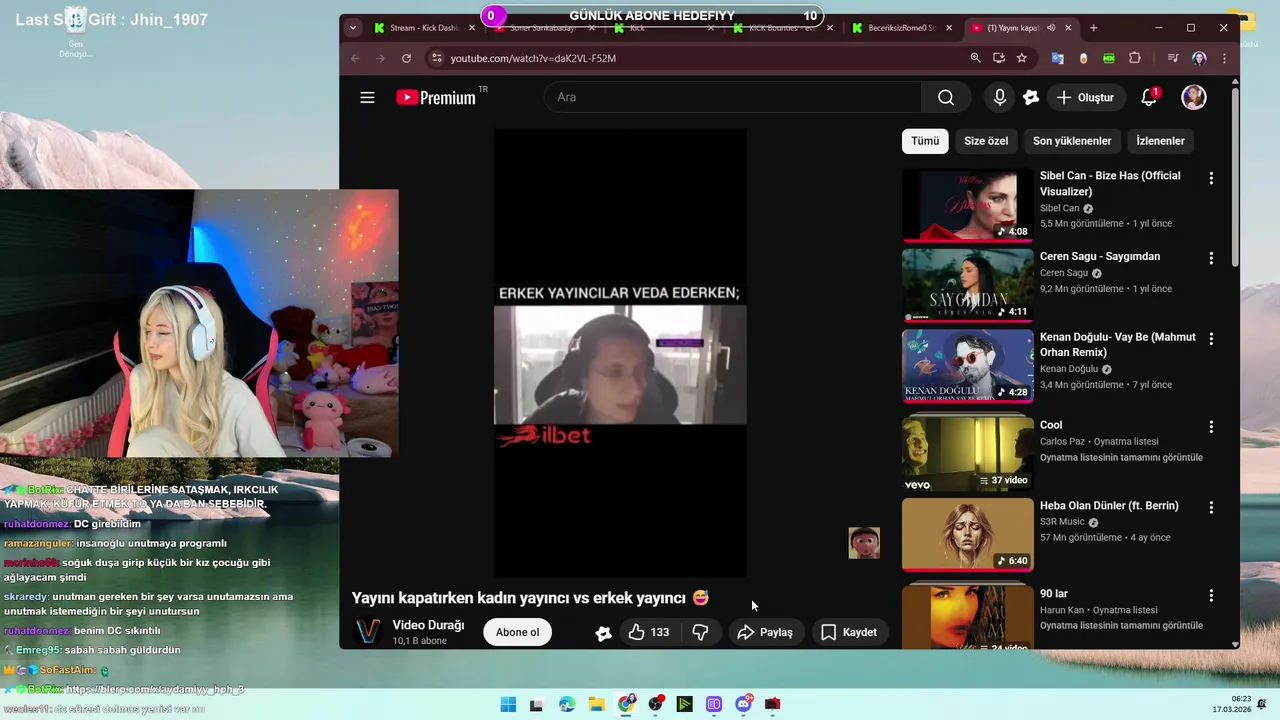The width and height of the screenshot is (1280, 720).
Task: Open OBS Studio from taskbar
Action: coord(655,704)
